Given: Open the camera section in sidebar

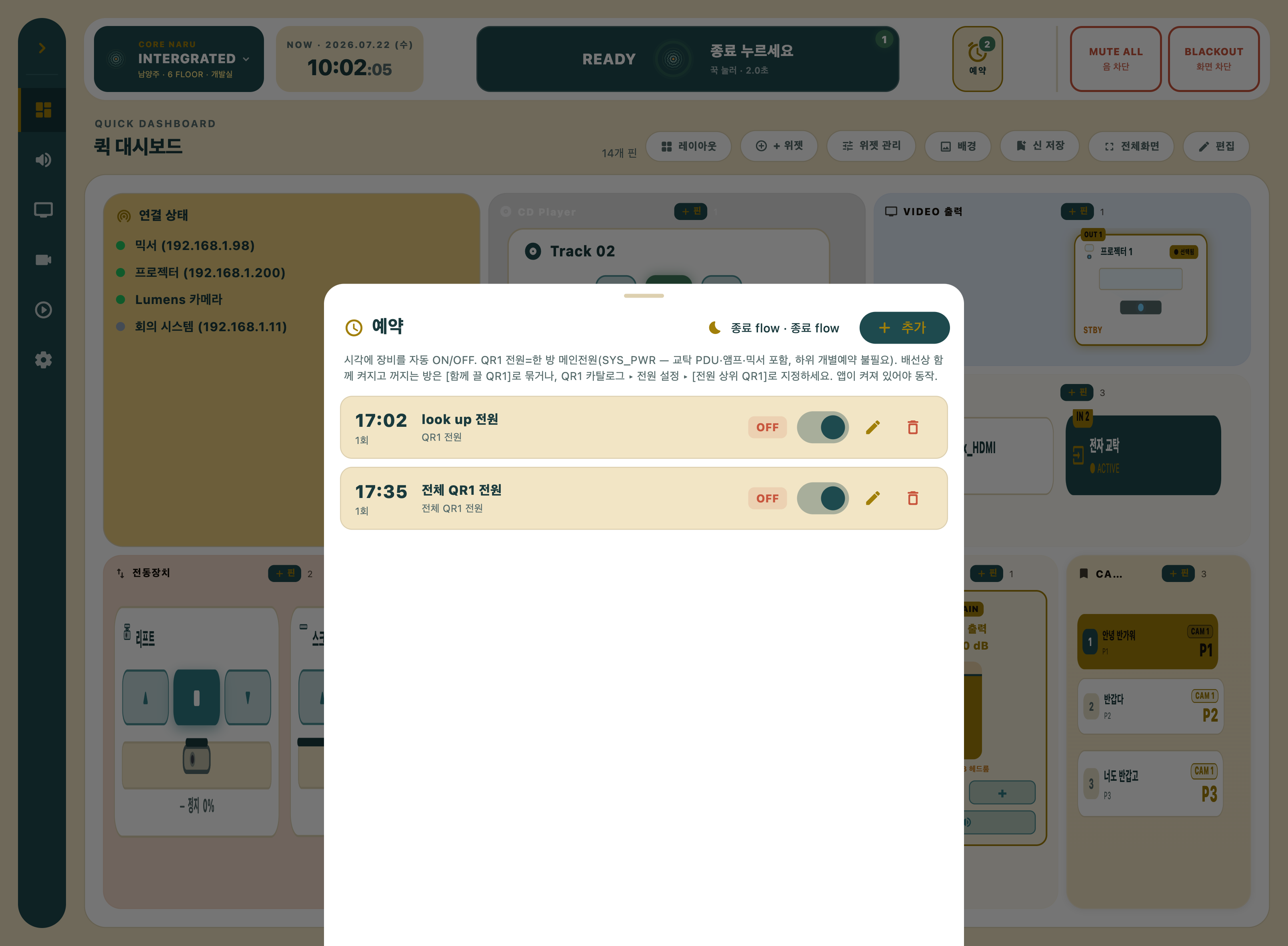Looking at the screenshot, I should [x=43, y=260].
